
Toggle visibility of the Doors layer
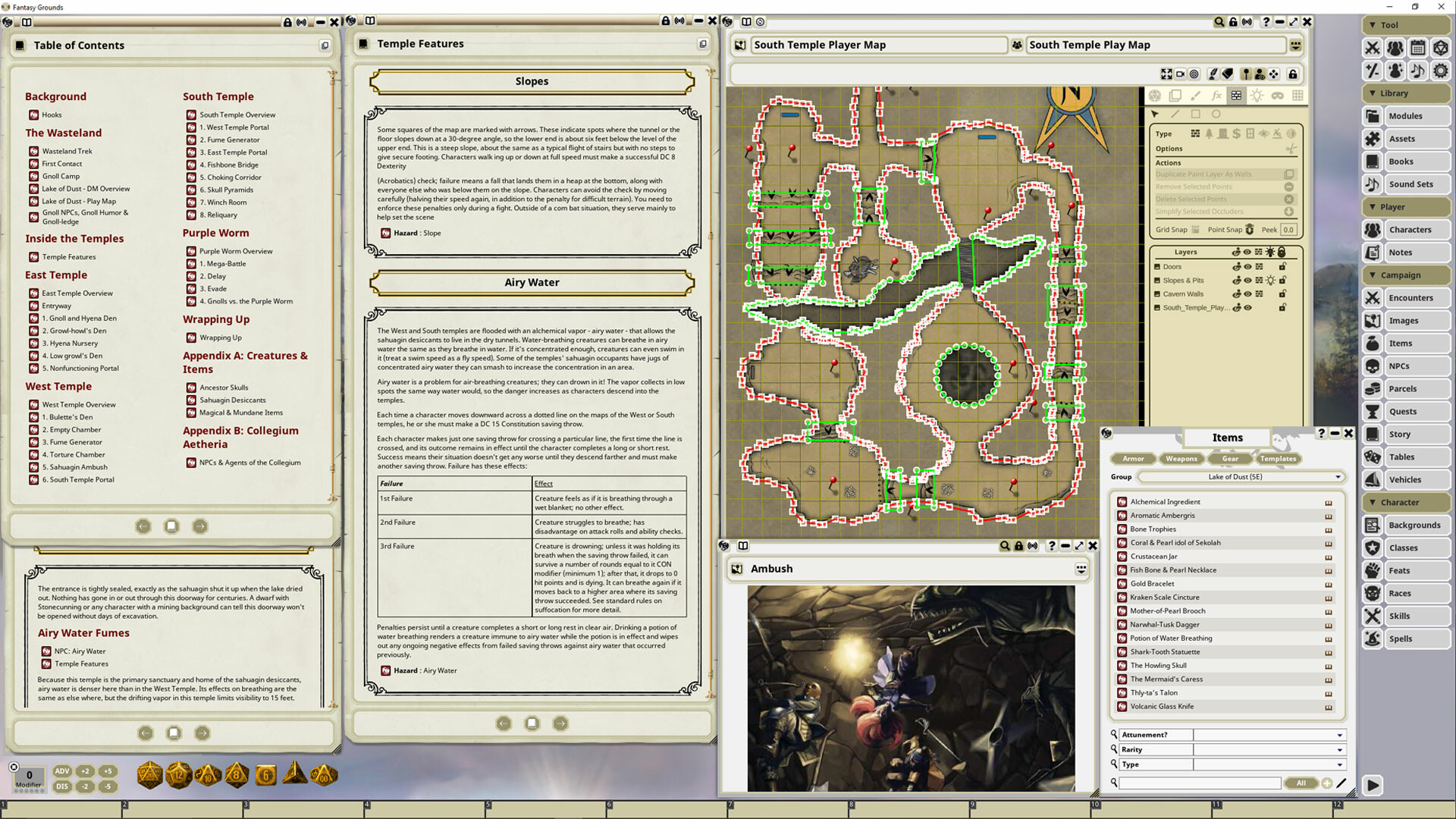point(1247,267)
